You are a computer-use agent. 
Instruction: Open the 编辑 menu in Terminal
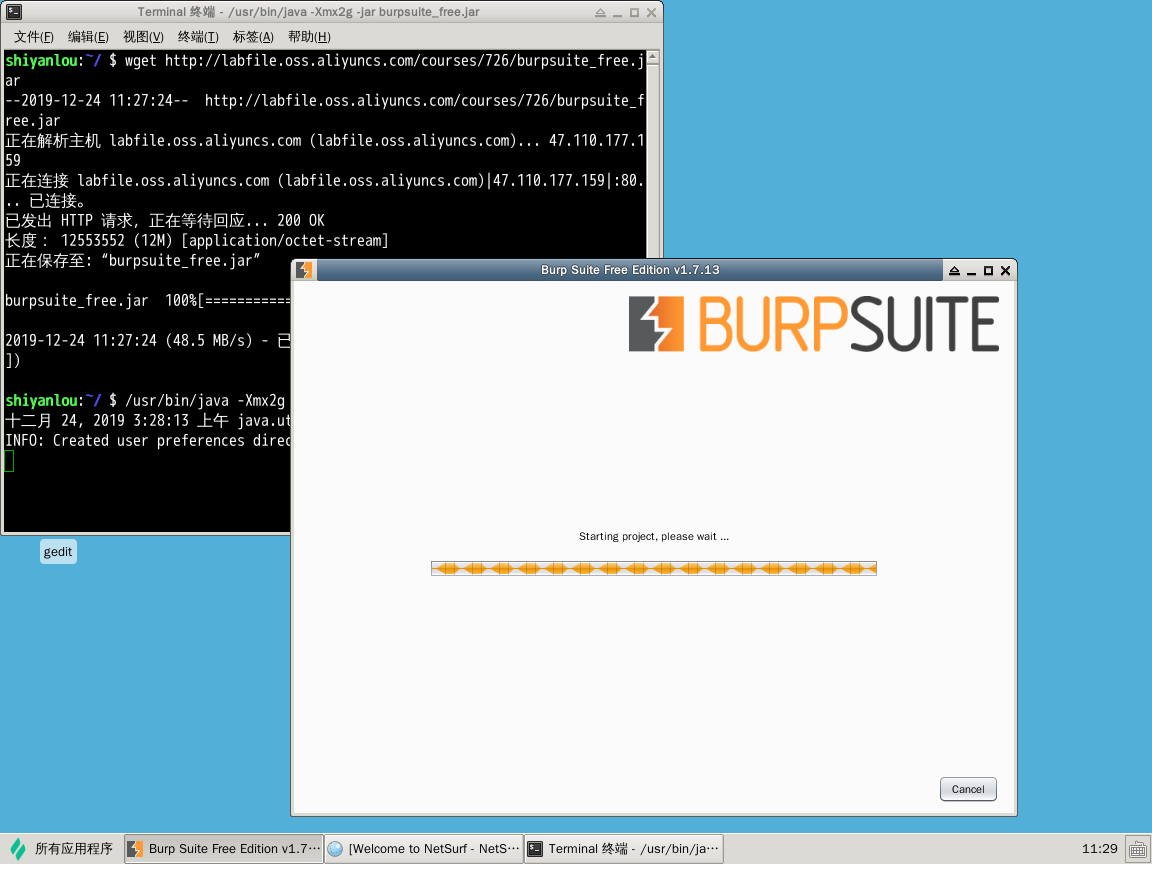(x=88, y=37)
